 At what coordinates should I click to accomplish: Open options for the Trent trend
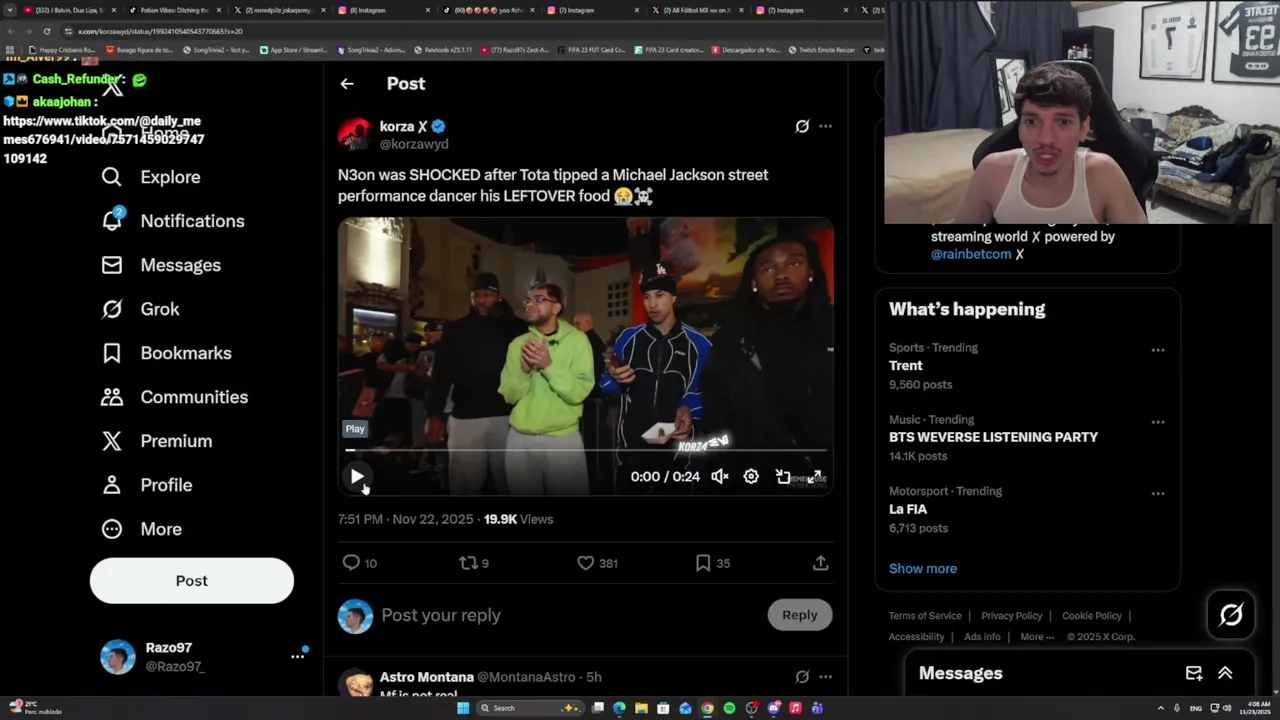tap(1157, 350)
